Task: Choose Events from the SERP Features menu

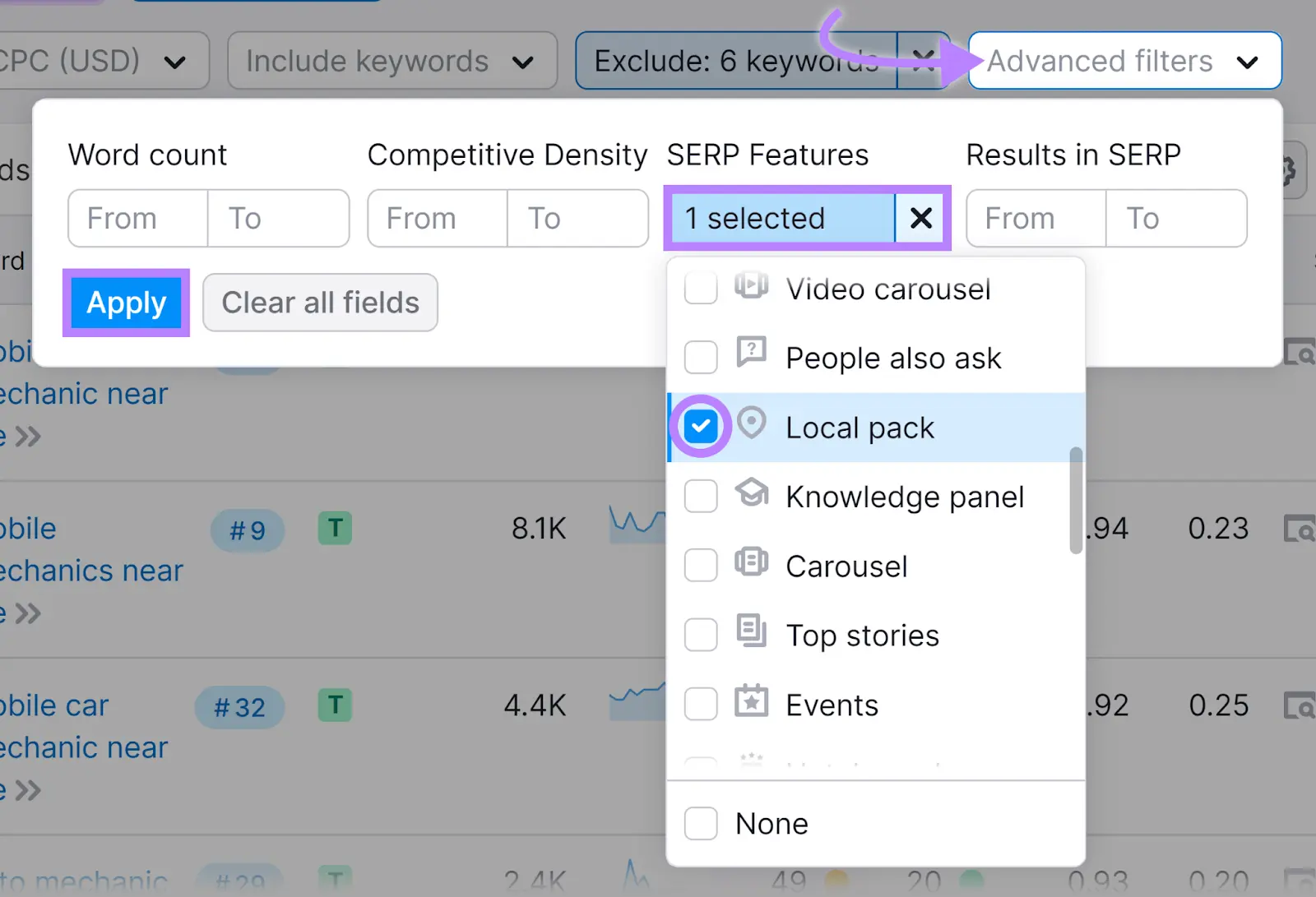Action: tap(831, 704)
